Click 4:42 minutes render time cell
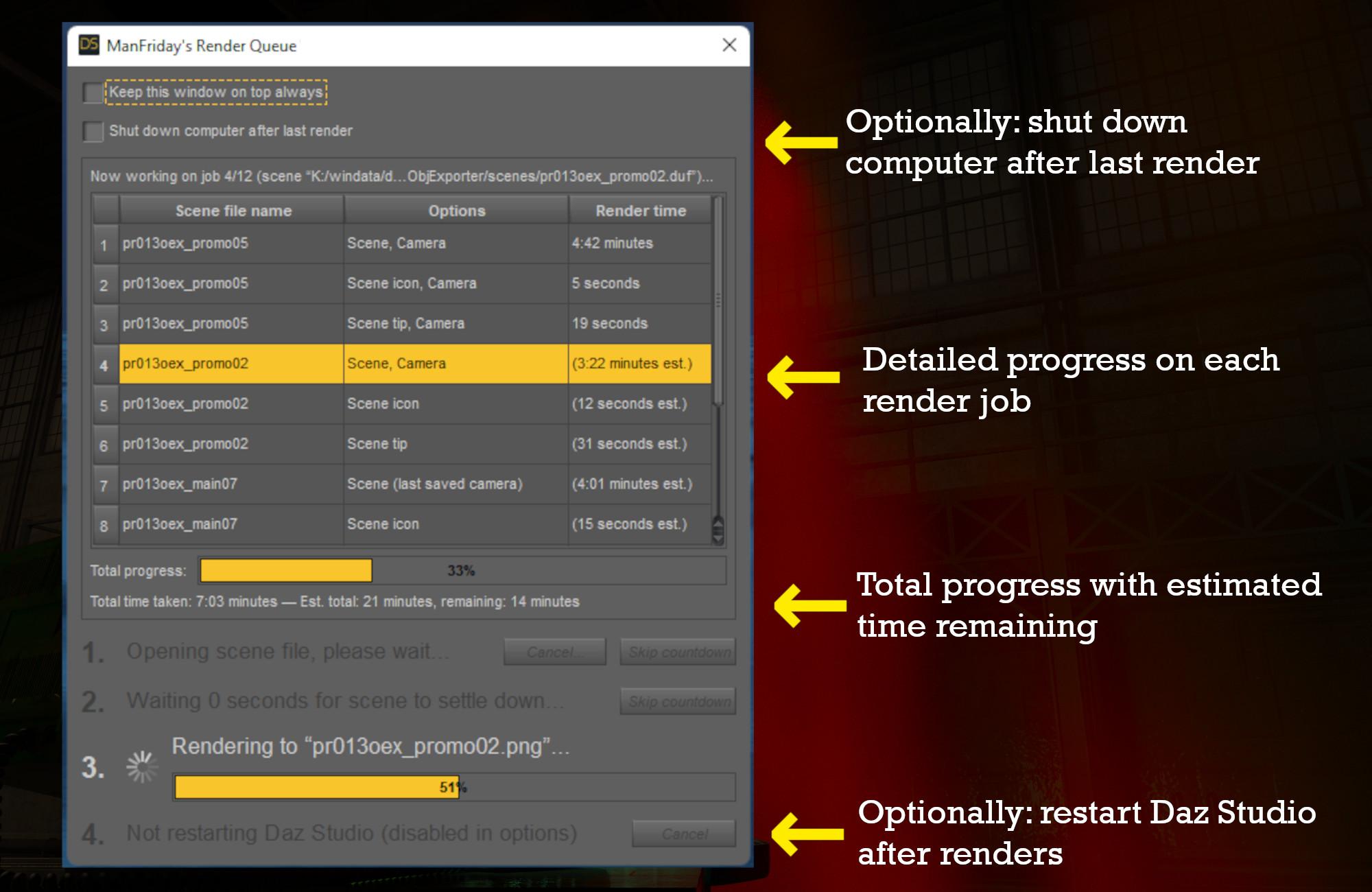1372x892 pixels. 640,244
